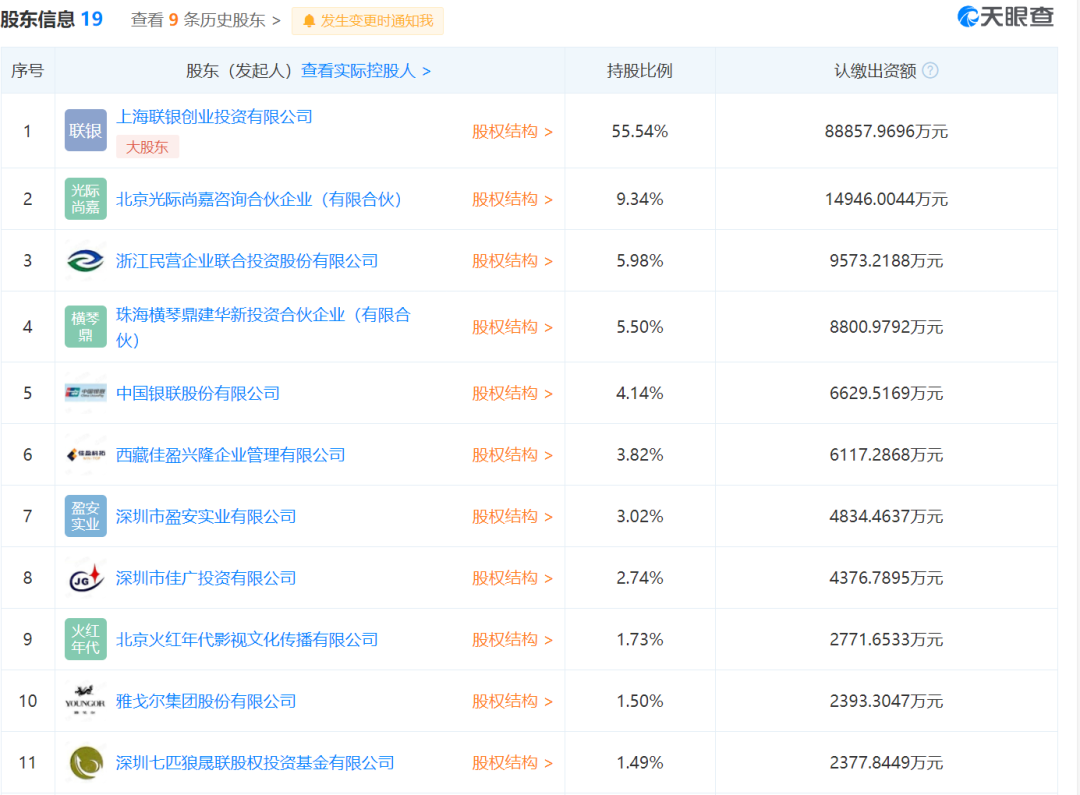Expand 股权结构 for 雅戈尔集团股份有限公司
The height and width of the screenshot is (795, 1080).
click(512, 701)
